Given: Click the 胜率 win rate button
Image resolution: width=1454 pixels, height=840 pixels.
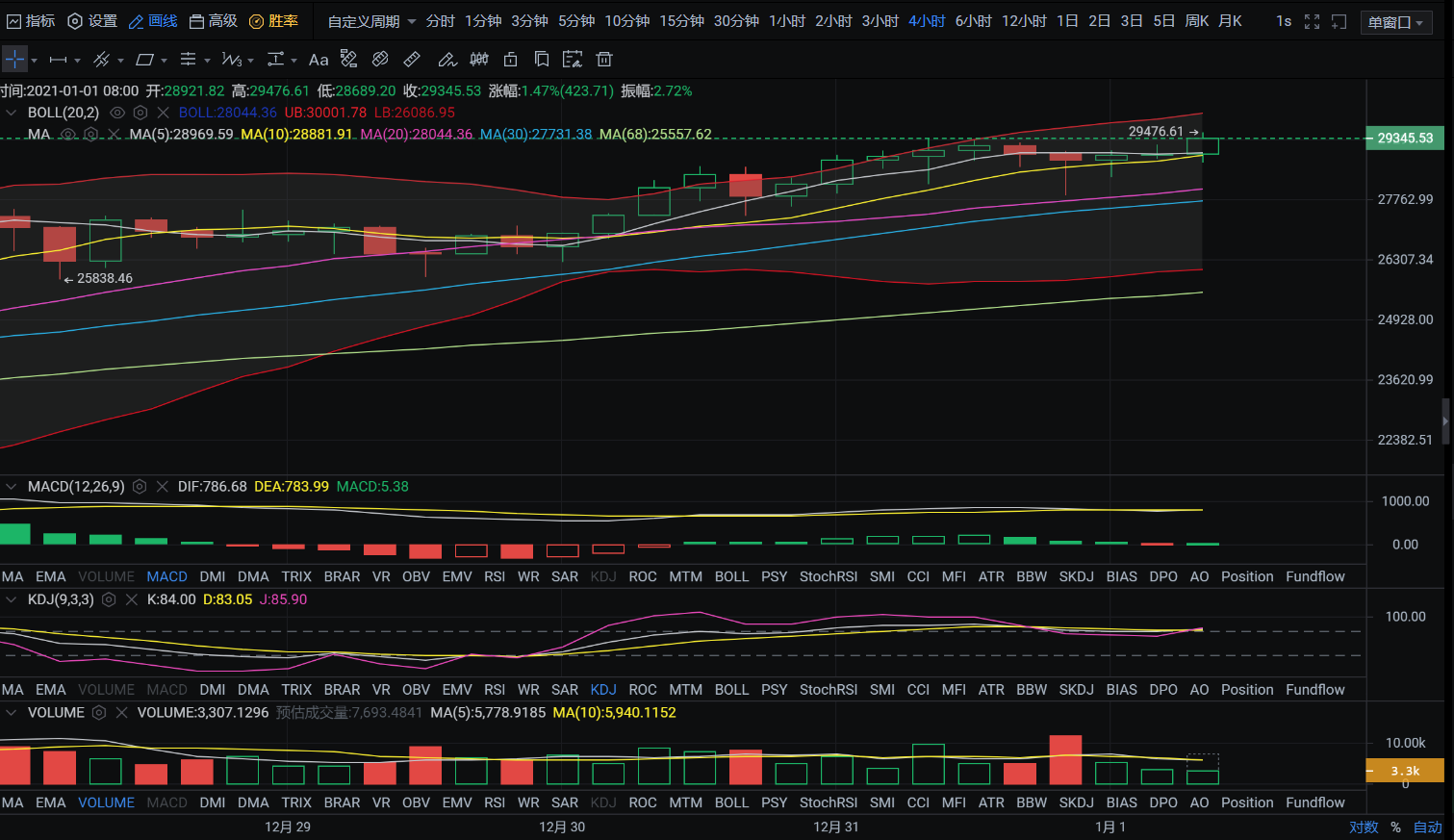Looking at the screenshot, I should (x=273, y=21).
